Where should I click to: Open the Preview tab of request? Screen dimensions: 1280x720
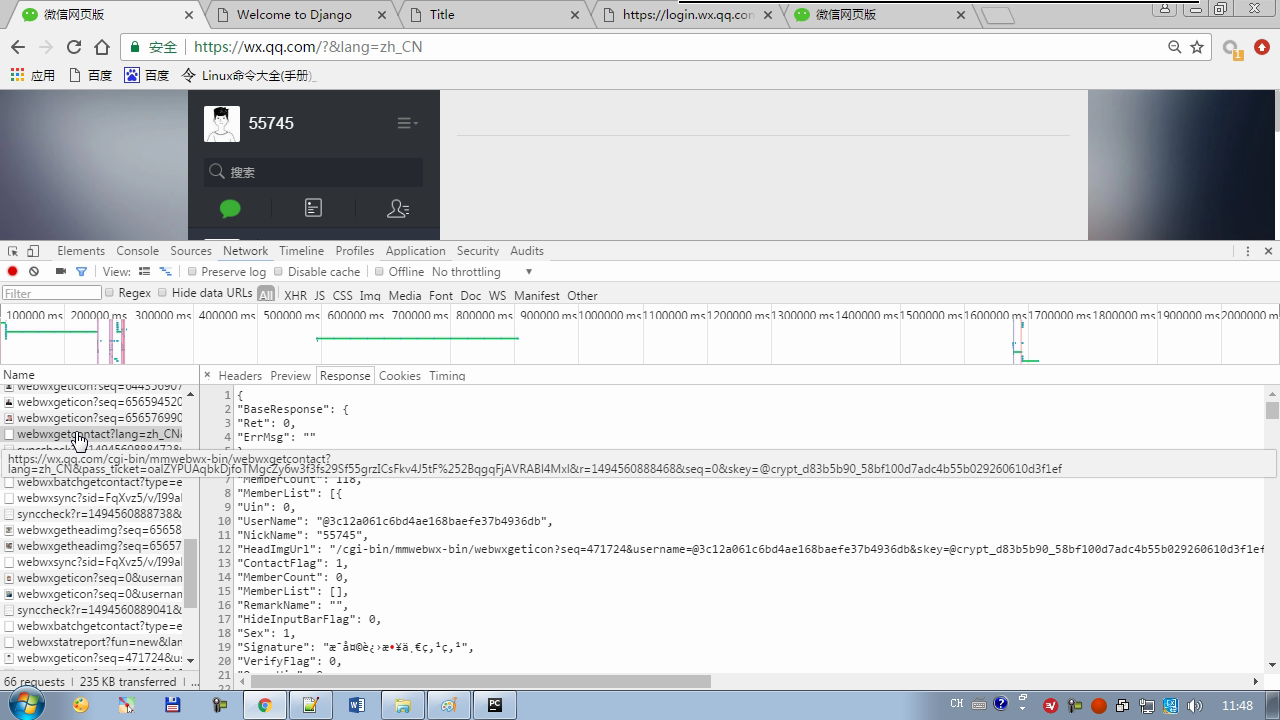coord(290,376)
